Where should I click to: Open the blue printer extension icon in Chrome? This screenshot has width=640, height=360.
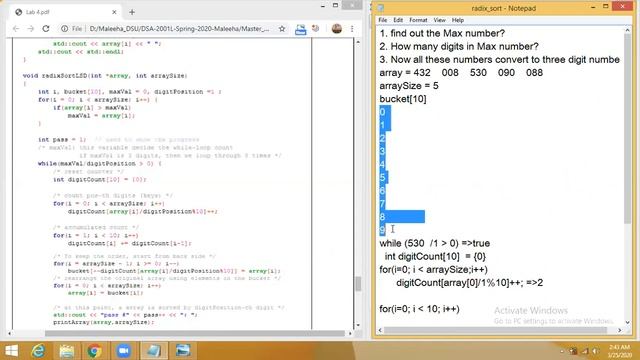pyautogui.click(x=300, y=29)
